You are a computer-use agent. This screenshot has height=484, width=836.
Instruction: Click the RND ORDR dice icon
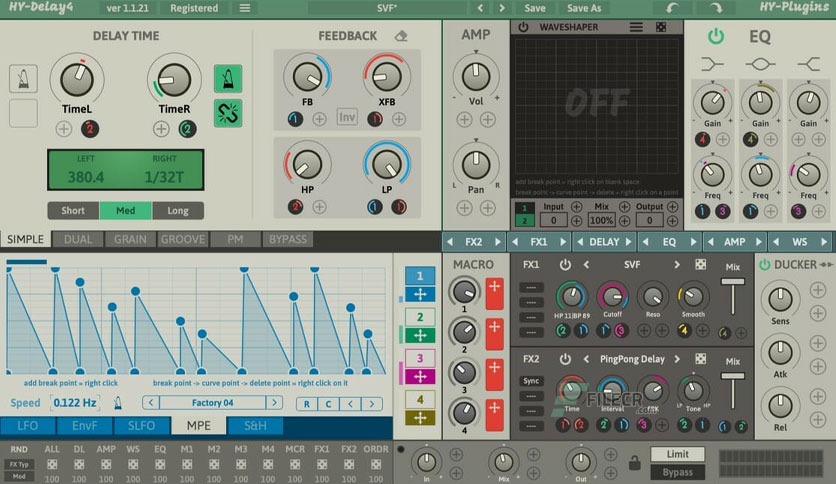pos(376,464)
